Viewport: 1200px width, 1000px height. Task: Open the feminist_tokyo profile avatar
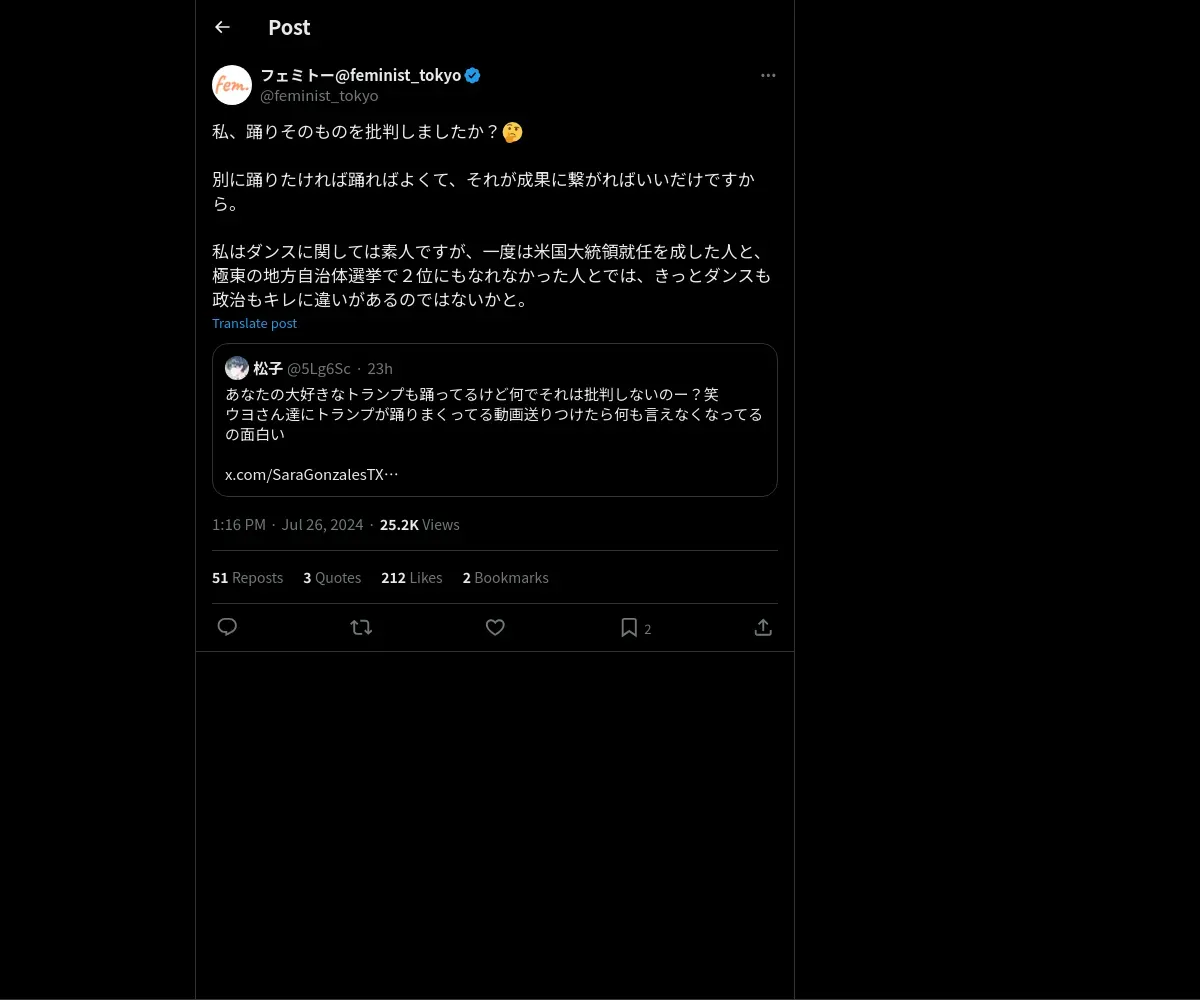click(232, 85)
